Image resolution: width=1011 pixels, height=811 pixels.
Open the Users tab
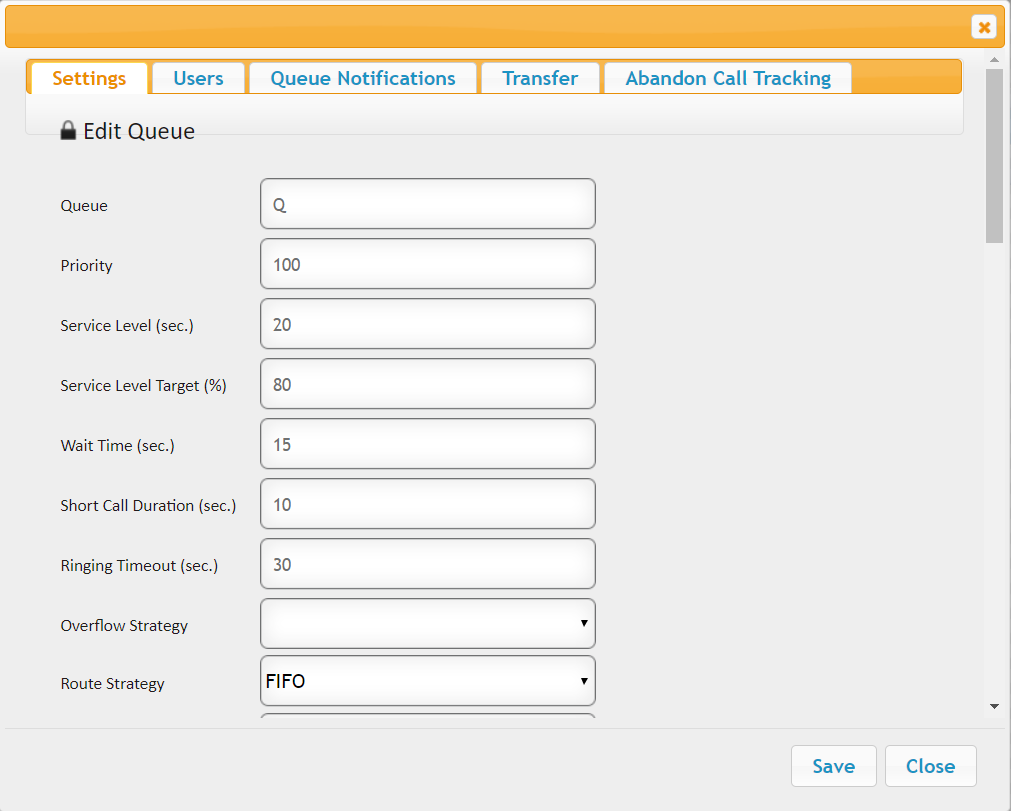[199, 78]
